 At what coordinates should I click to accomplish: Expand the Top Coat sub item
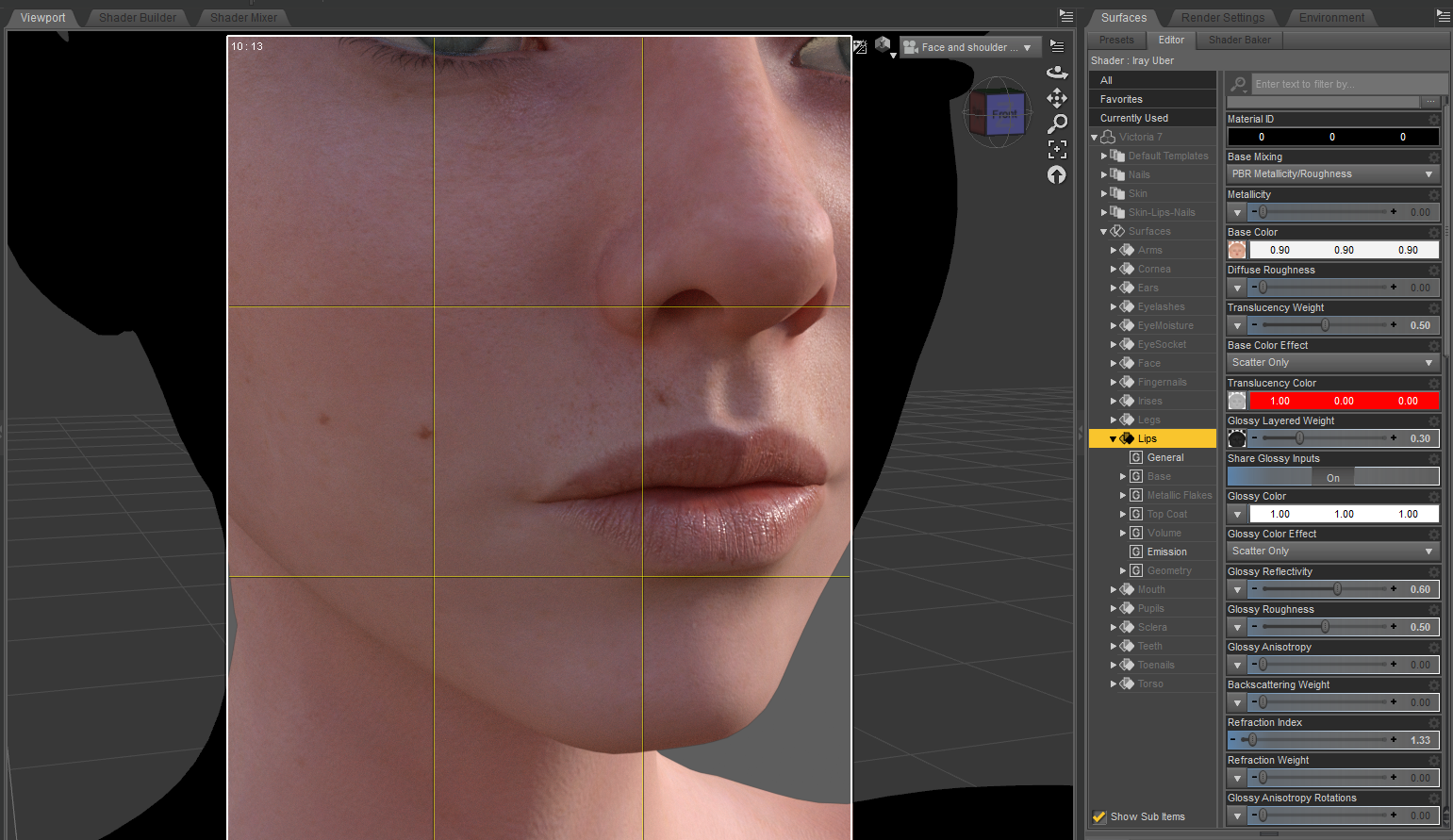1123,514
